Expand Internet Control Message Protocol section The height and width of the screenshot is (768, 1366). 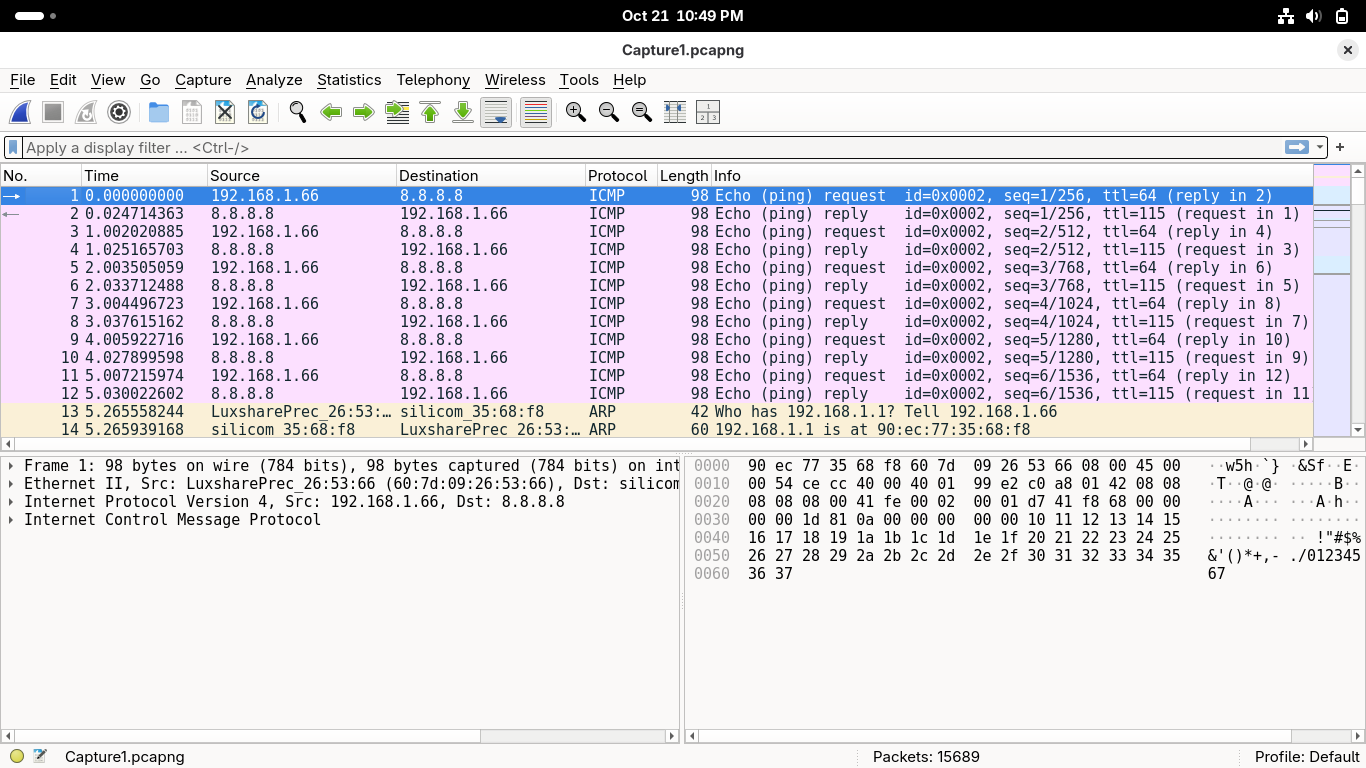tap(11, 520)
